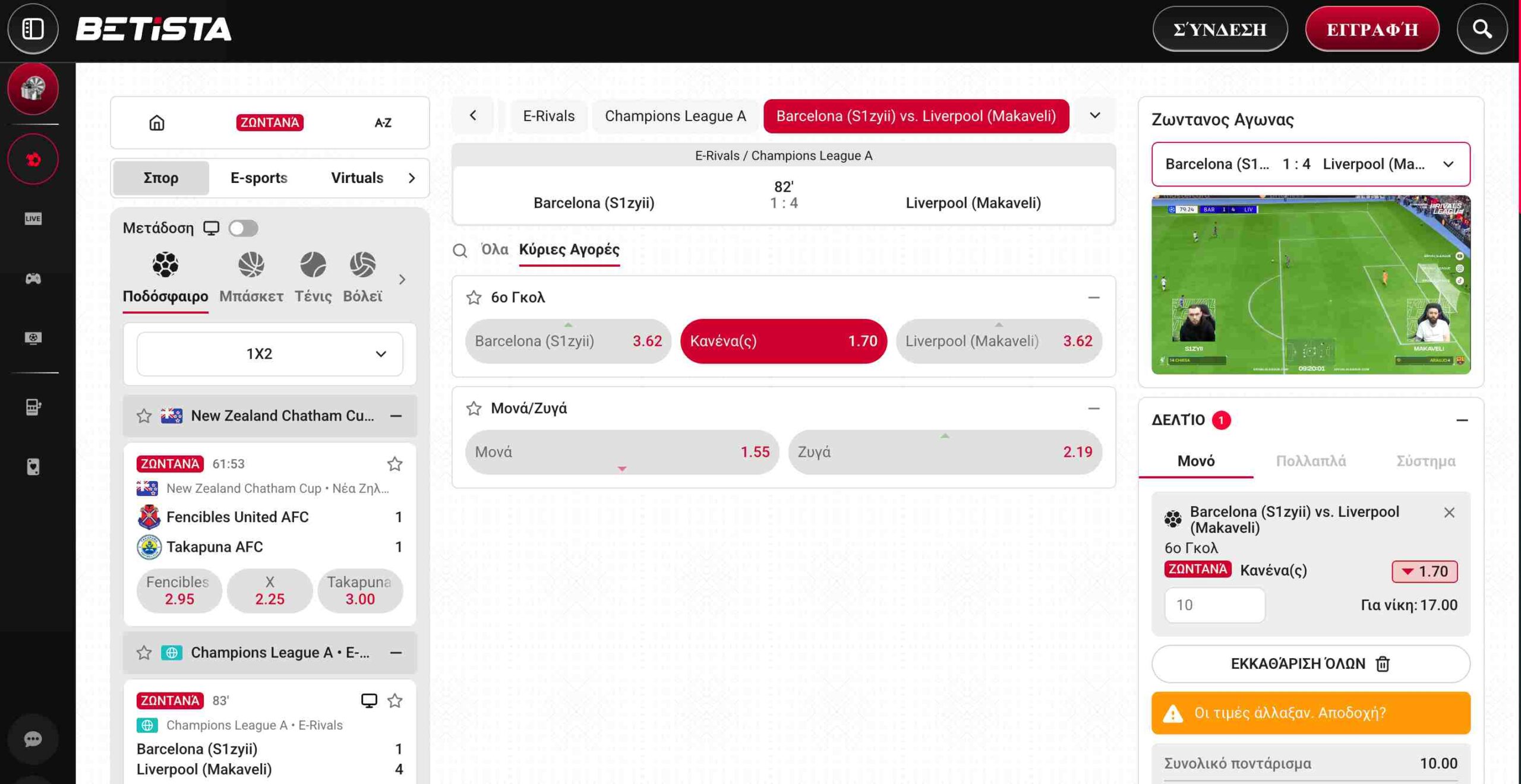Open the Πολλαπλά betslip tab
The width and height of the screenshot is (1521, 784).
coord(1310,461)
